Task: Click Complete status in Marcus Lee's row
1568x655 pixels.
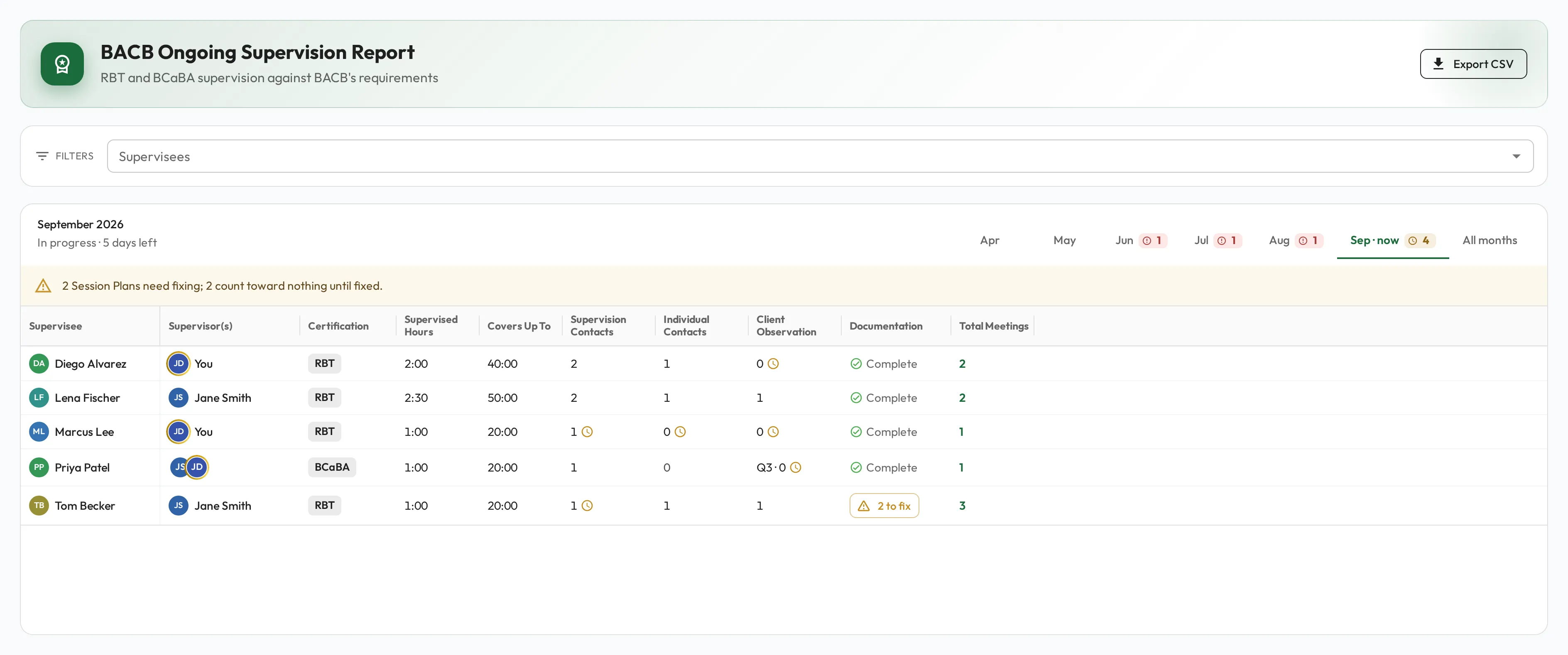Action: (883, 432)
